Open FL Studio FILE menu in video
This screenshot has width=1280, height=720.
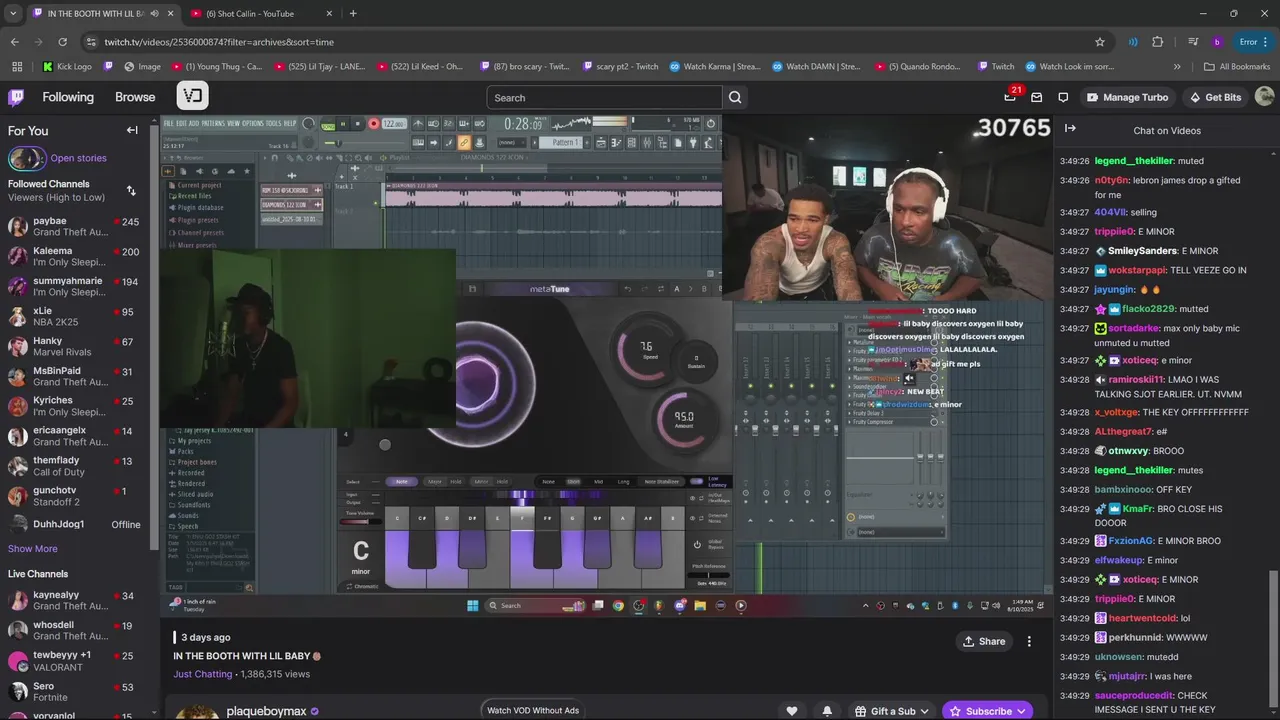click(169, 123)
